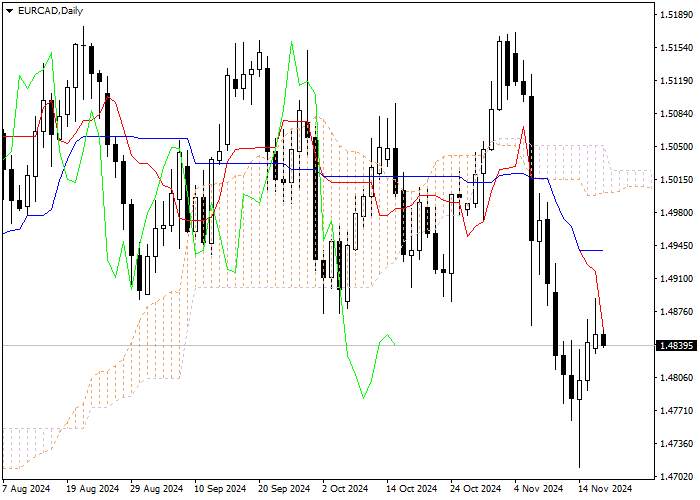
Task: Click the 2 Oct 2024 date label
Action: pyautogui.click(x=345, y=489)
